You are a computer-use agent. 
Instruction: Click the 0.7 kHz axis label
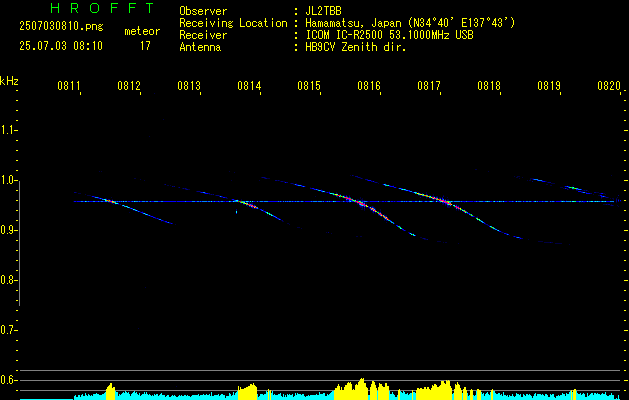[8, 330]
